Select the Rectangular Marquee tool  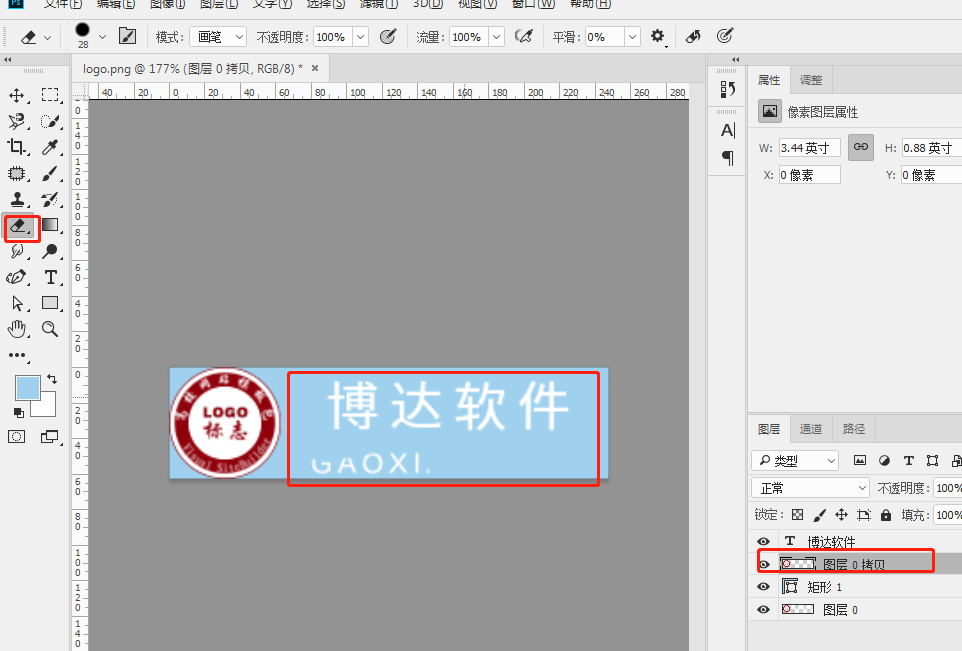50,94
